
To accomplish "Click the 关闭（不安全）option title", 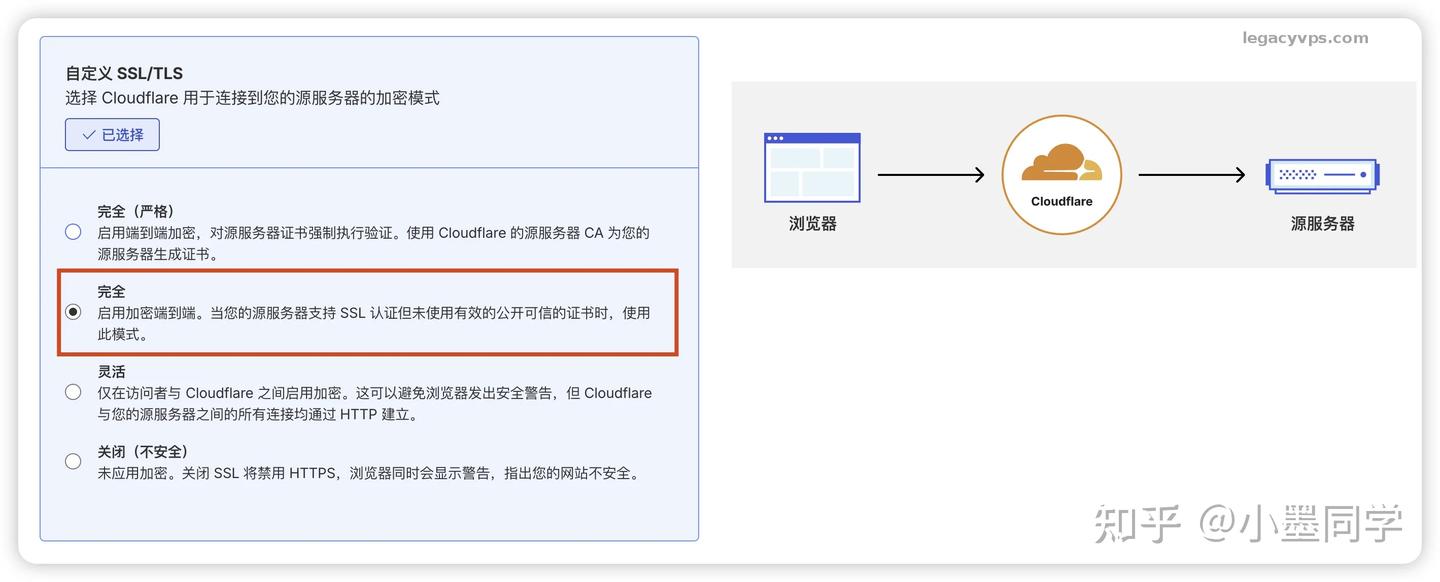I will point(143,451).
